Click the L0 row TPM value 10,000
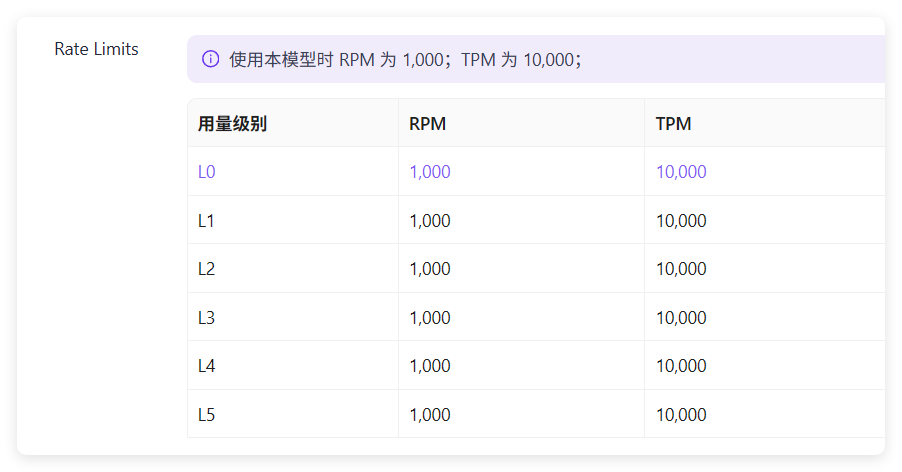The image size is (902, 472). pyautogui.click(x=681, y=172)
